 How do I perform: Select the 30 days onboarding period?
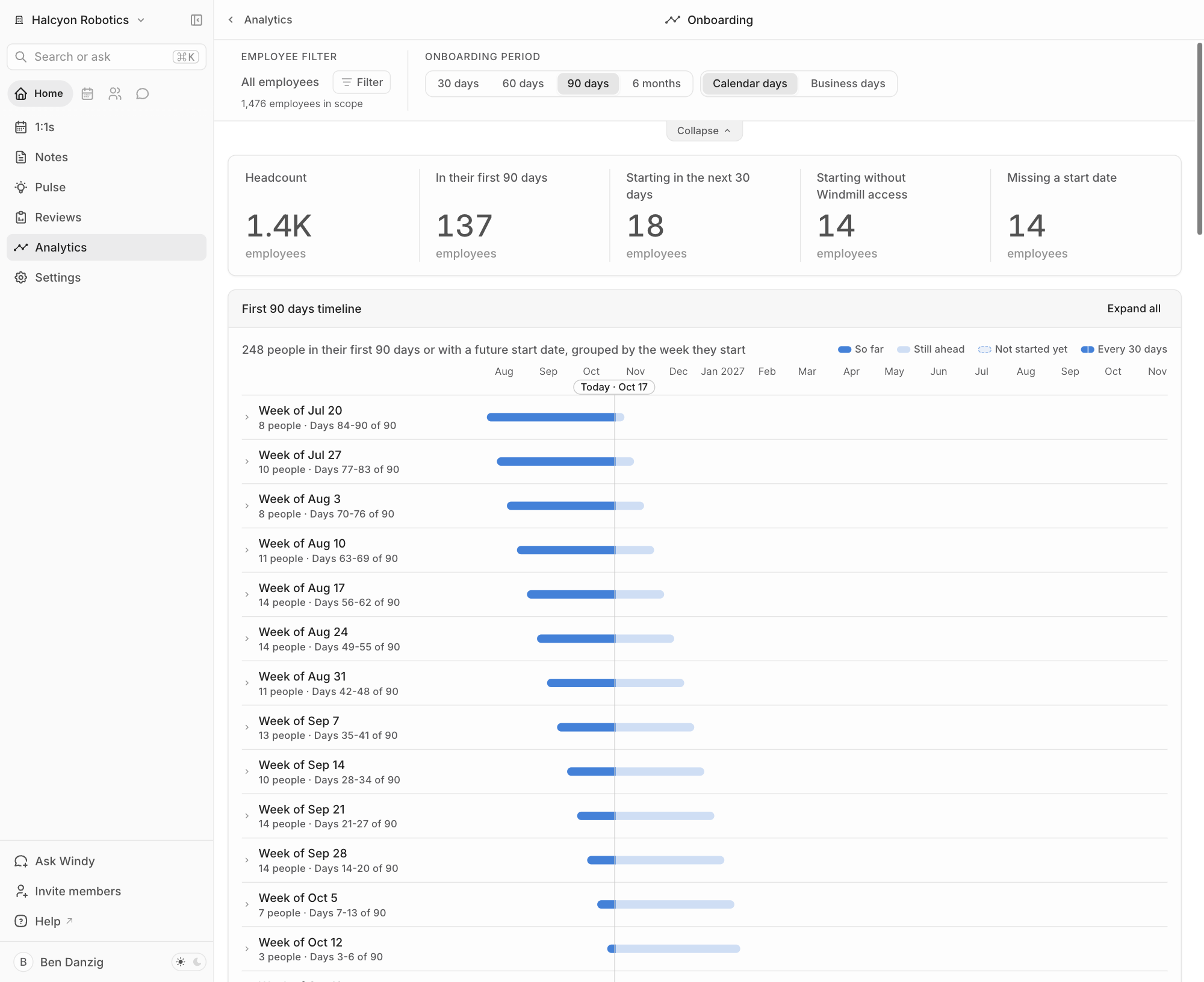[x=458, y=84]
